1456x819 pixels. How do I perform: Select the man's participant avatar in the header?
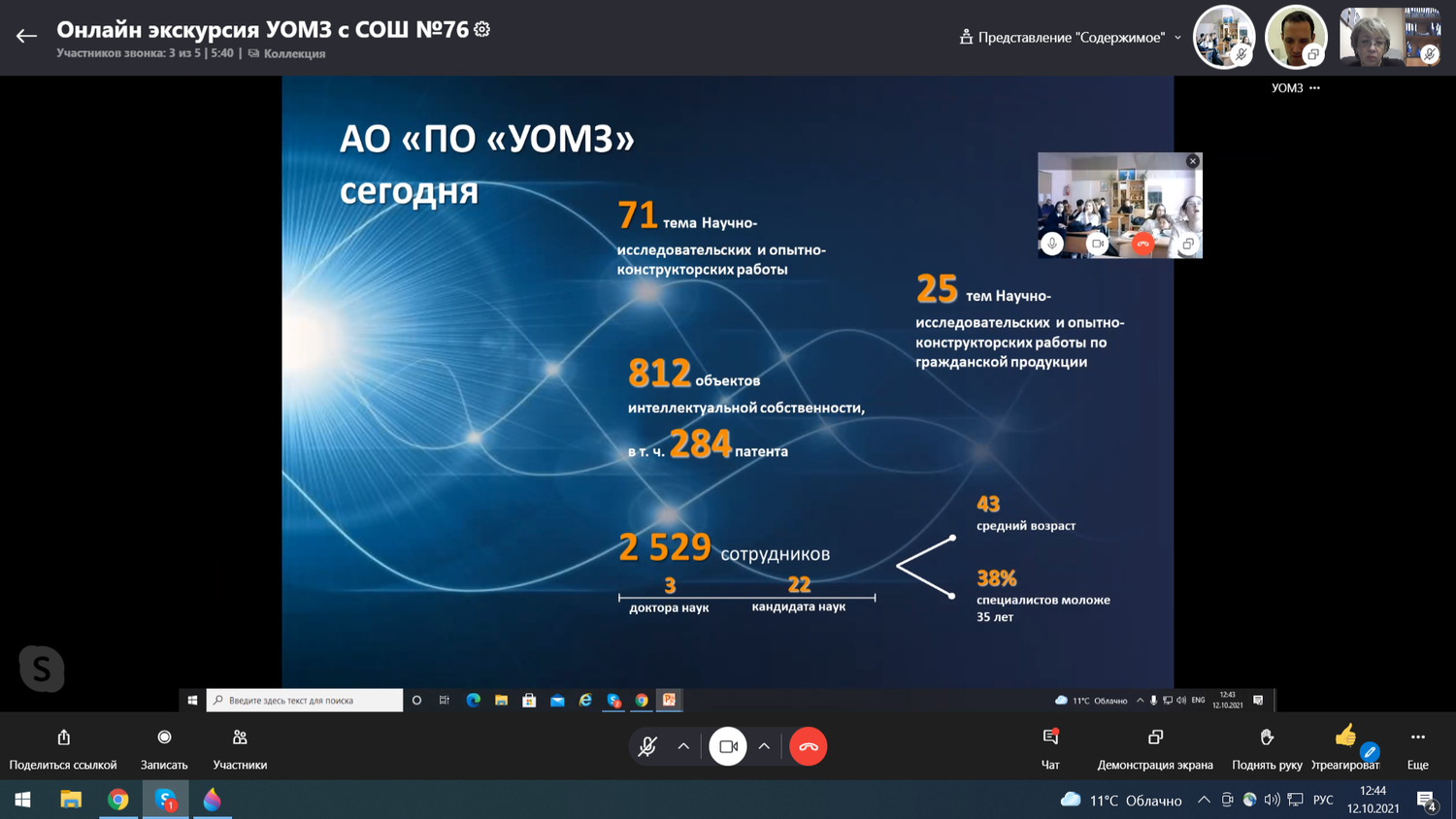(1296, 37)
